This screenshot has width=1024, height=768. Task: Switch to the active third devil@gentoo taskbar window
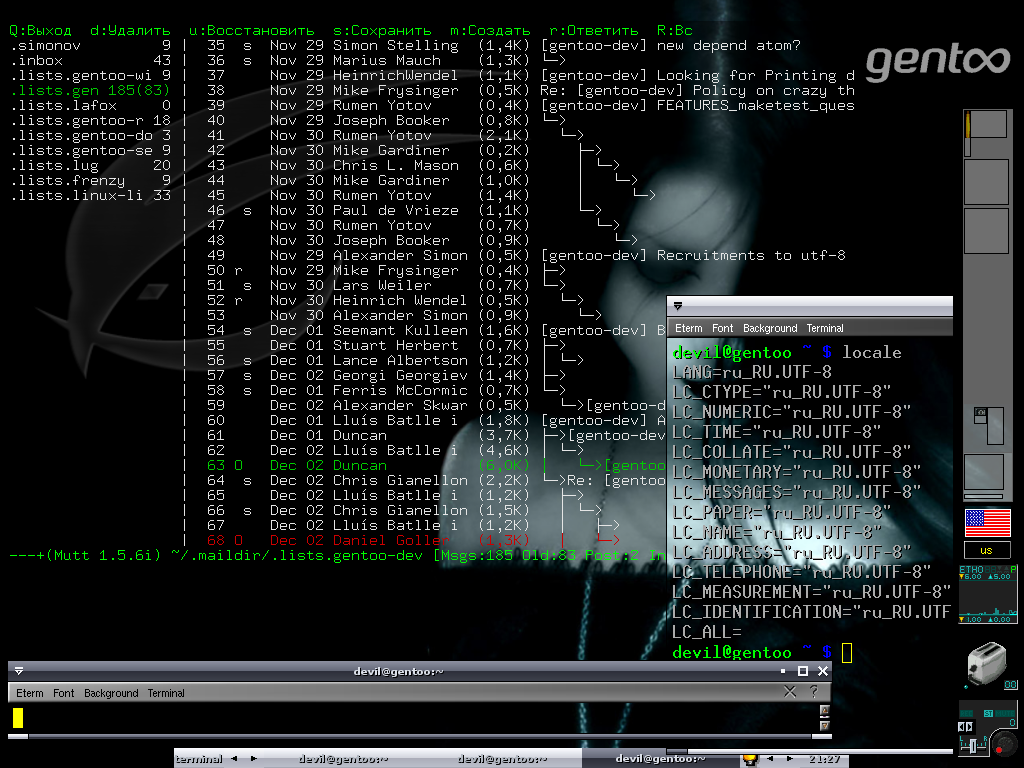click(660, 759)
